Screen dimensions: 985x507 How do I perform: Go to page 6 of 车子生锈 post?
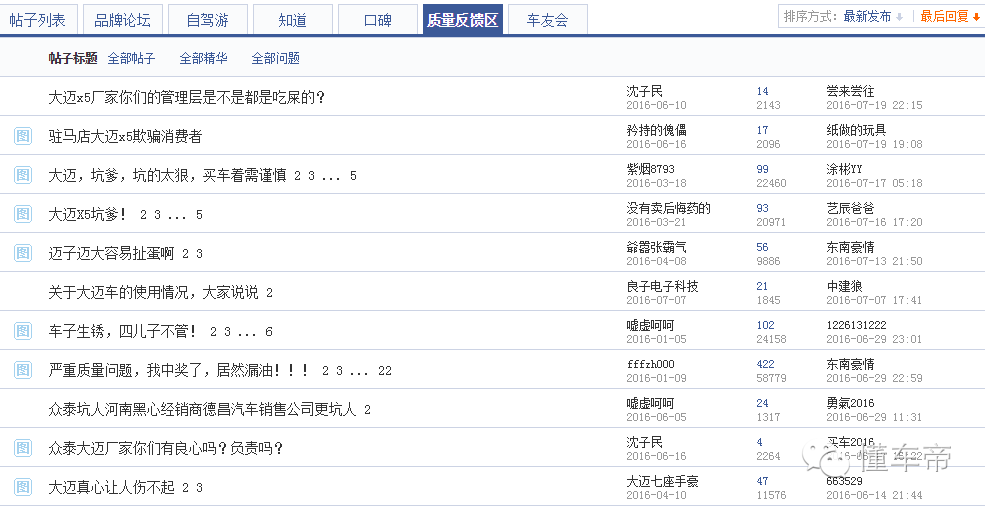click(269, 332)
